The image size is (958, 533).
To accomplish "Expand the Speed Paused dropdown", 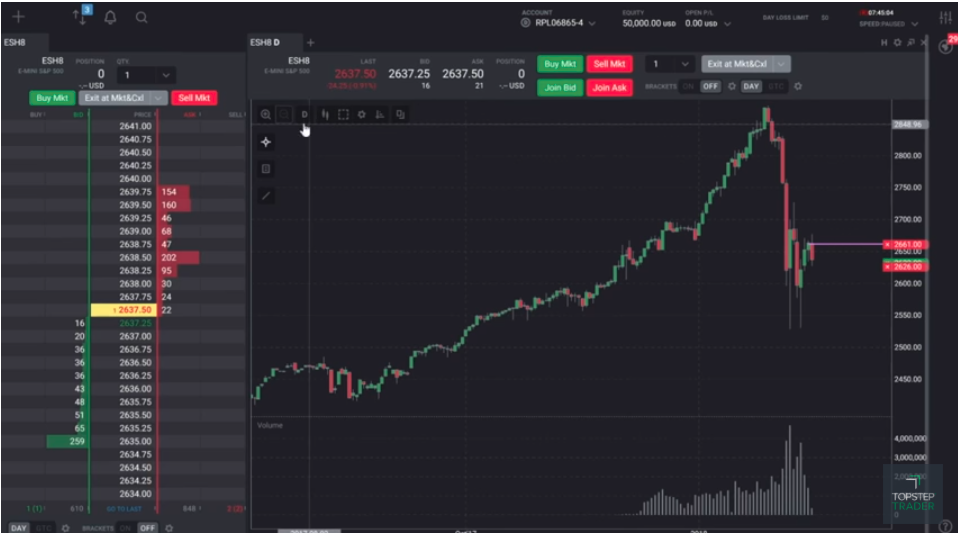I will [x=915, y=24].
